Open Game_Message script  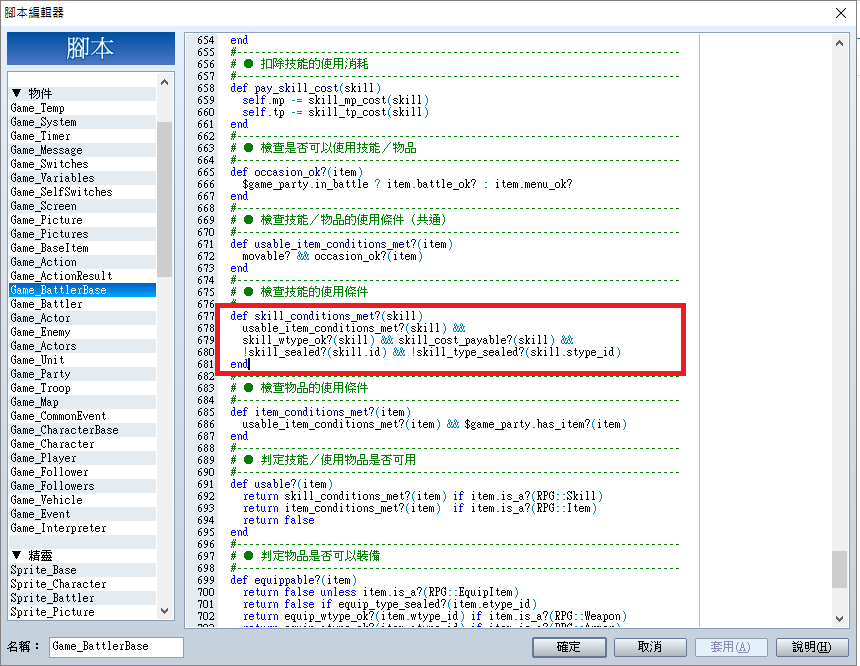pos(82,150)
